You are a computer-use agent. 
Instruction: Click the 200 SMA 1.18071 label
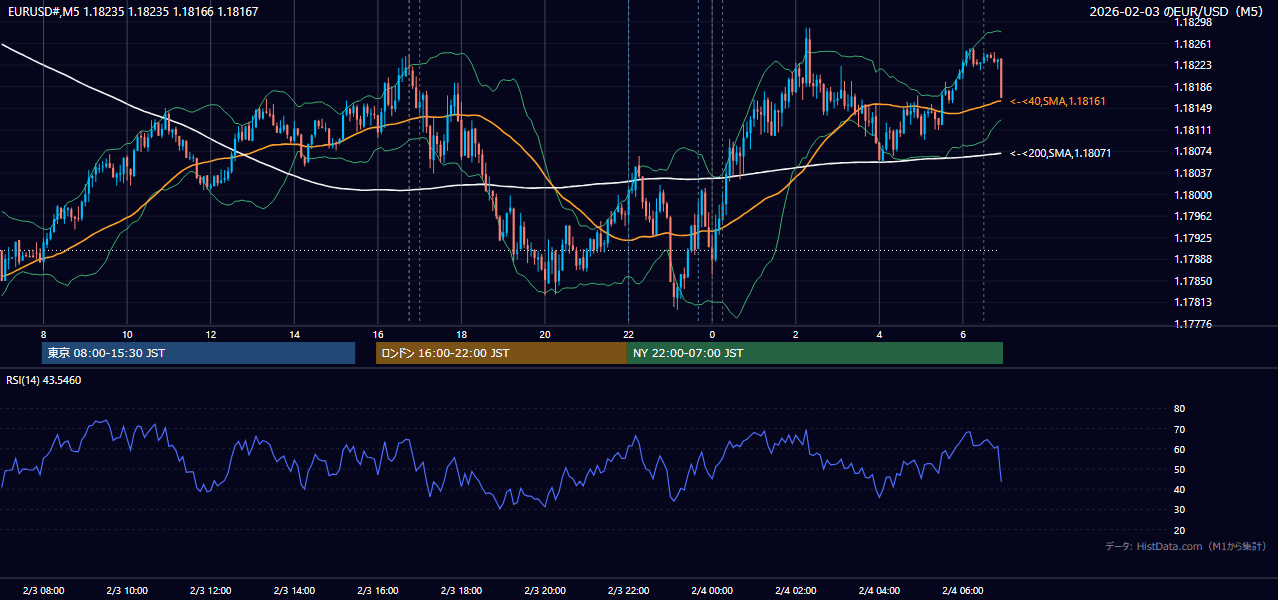pos(1060,153)
